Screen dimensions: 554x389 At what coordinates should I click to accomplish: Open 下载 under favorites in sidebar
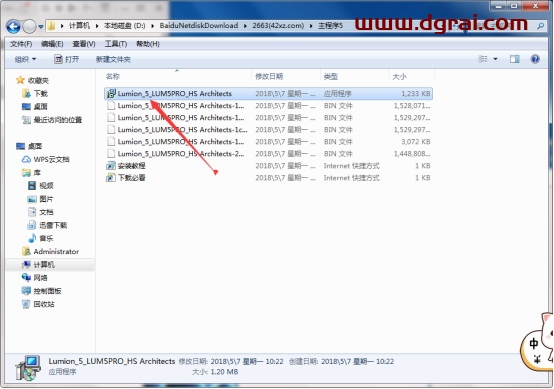coord(35,94)
